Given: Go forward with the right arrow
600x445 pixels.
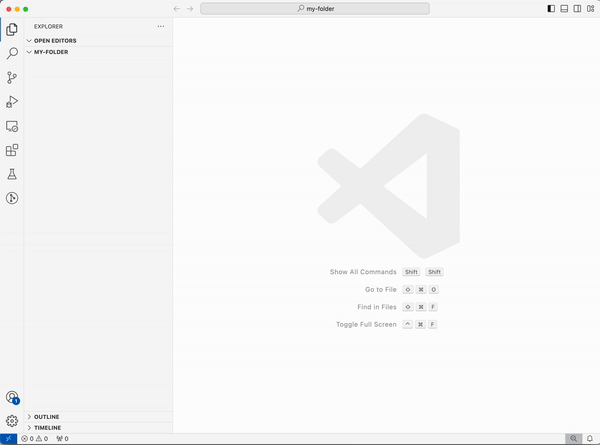Looking at the screenshot, I should [x=190, y=9].
